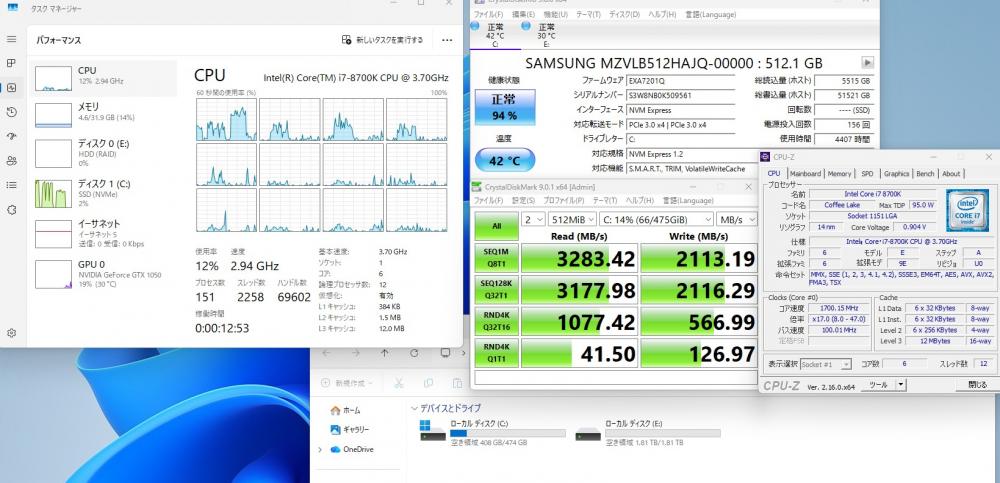Click the 閉じる button in CPU-Z
Screen dimensions: 1000x483
pyautogui.click(x=976, y=385)
